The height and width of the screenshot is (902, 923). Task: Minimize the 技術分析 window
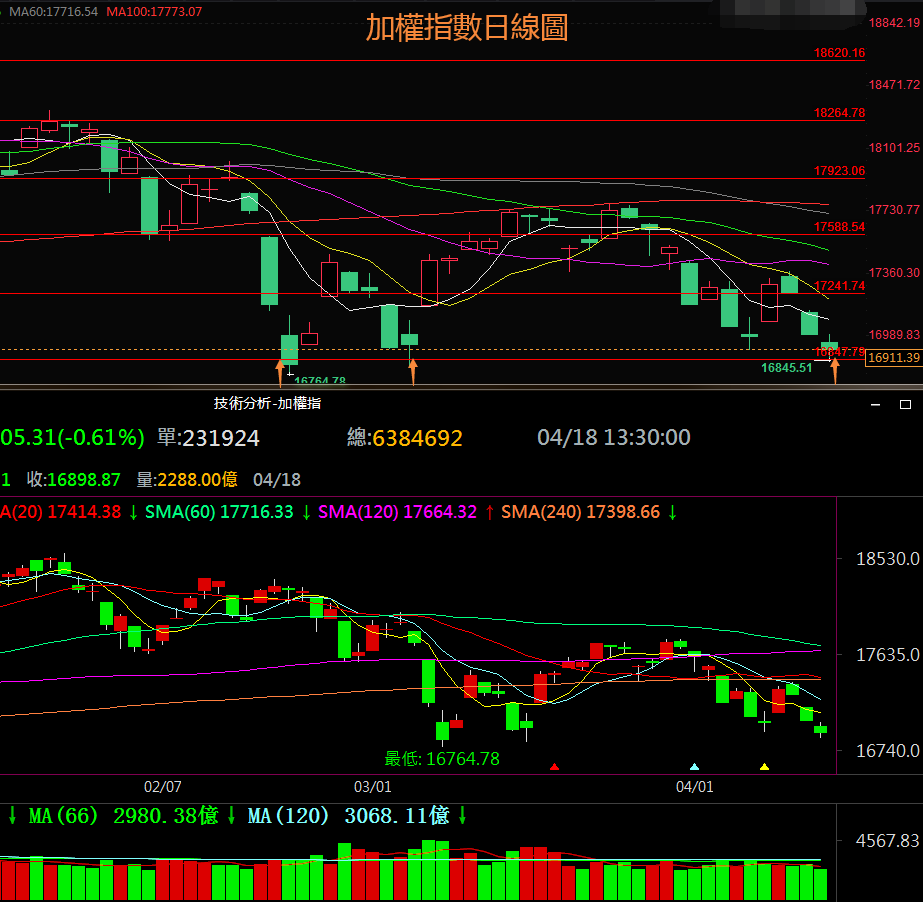coord(876,404)
